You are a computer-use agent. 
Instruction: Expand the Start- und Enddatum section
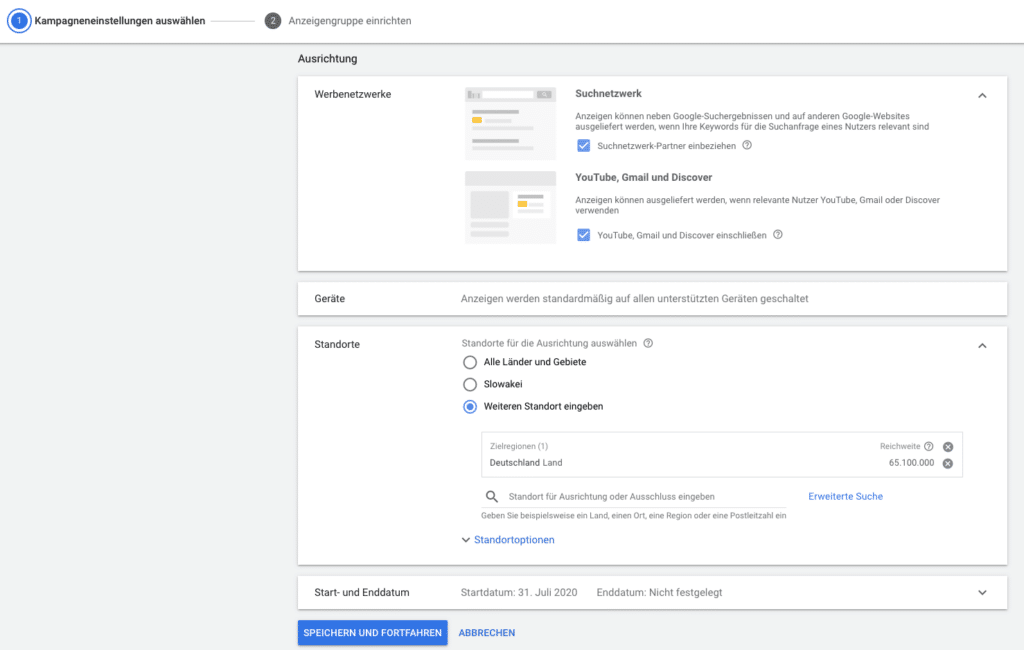click(x=982, y=593)
